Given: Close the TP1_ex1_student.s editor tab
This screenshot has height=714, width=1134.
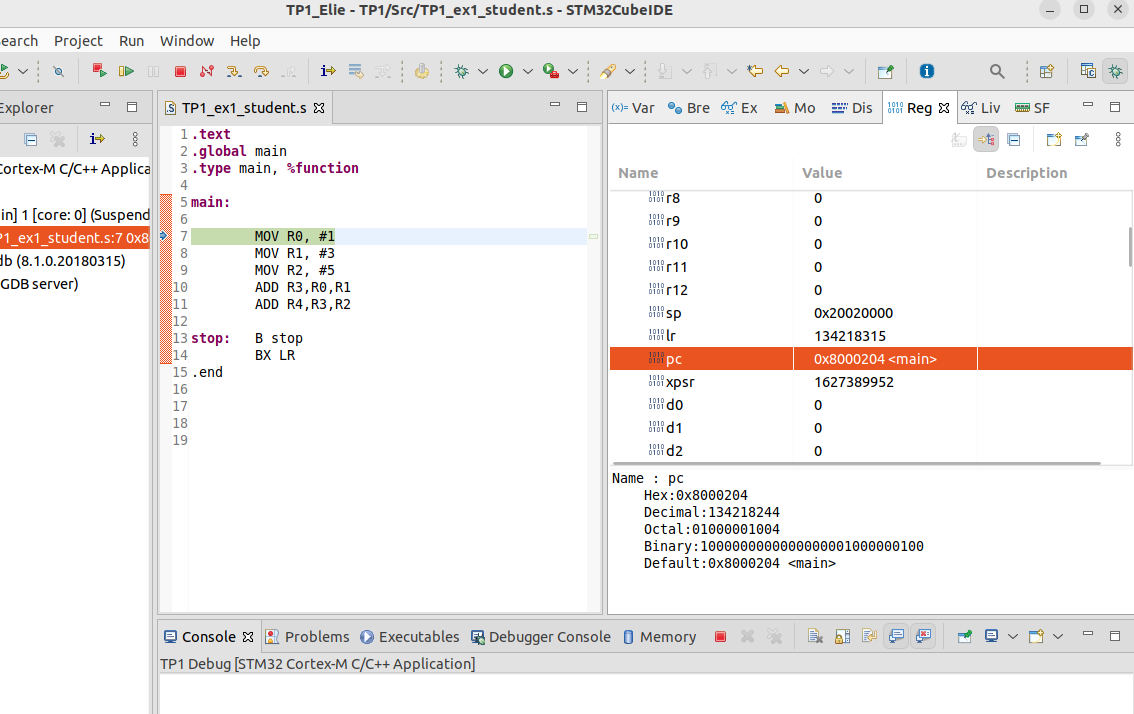Looking at the screenshot, I should coord(319,108).
